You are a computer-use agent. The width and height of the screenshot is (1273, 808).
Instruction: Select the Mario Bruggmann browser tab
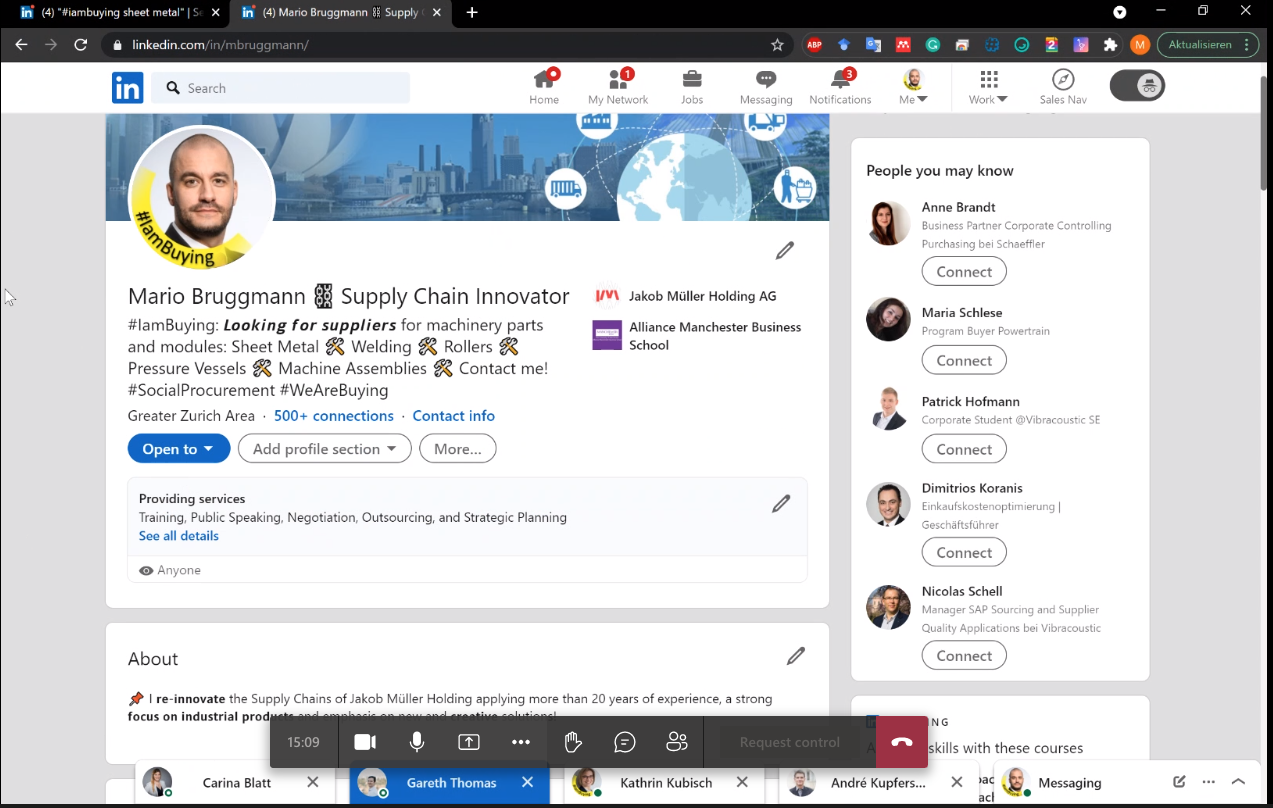point(340,12)
